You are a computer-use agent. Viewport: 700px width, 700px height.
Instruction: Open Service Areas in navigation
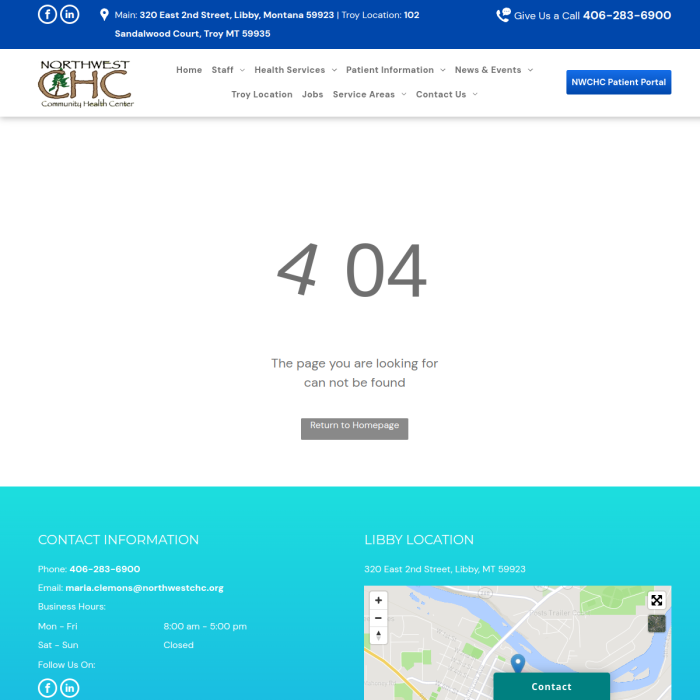click(x=364, y=94)
